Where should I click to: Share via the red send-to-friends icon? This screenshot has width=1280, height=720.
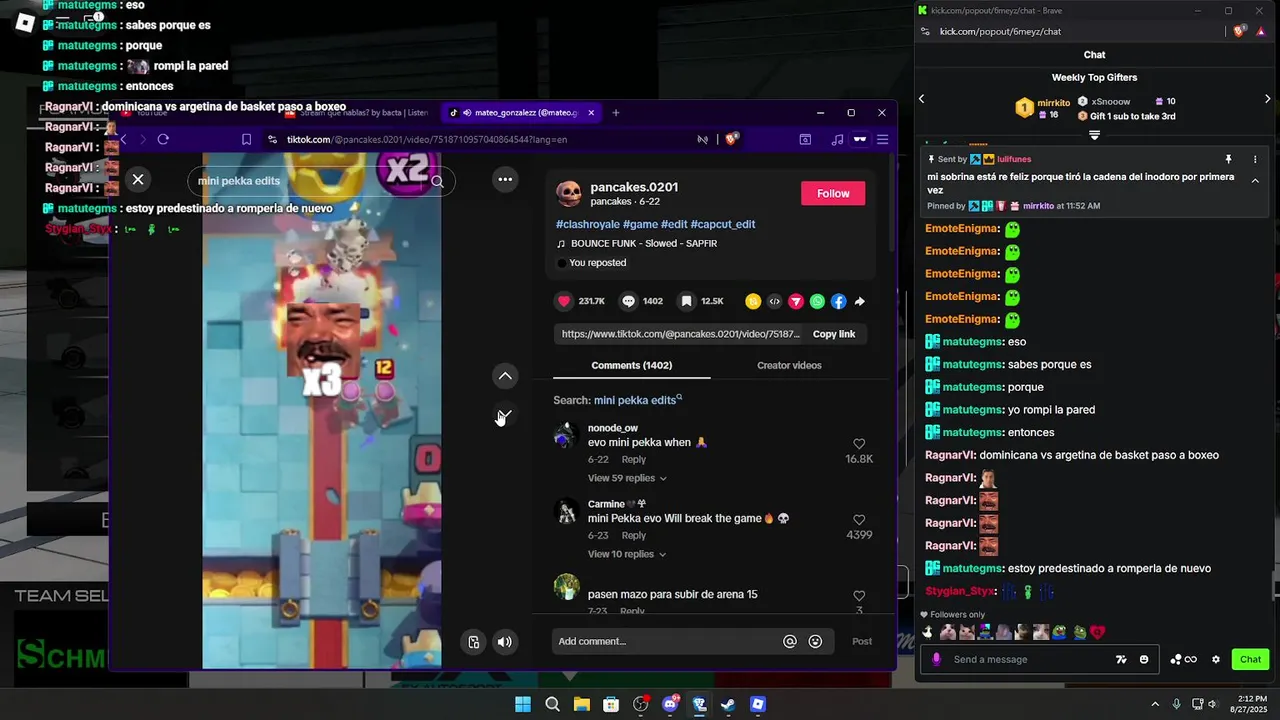[796, 301]
